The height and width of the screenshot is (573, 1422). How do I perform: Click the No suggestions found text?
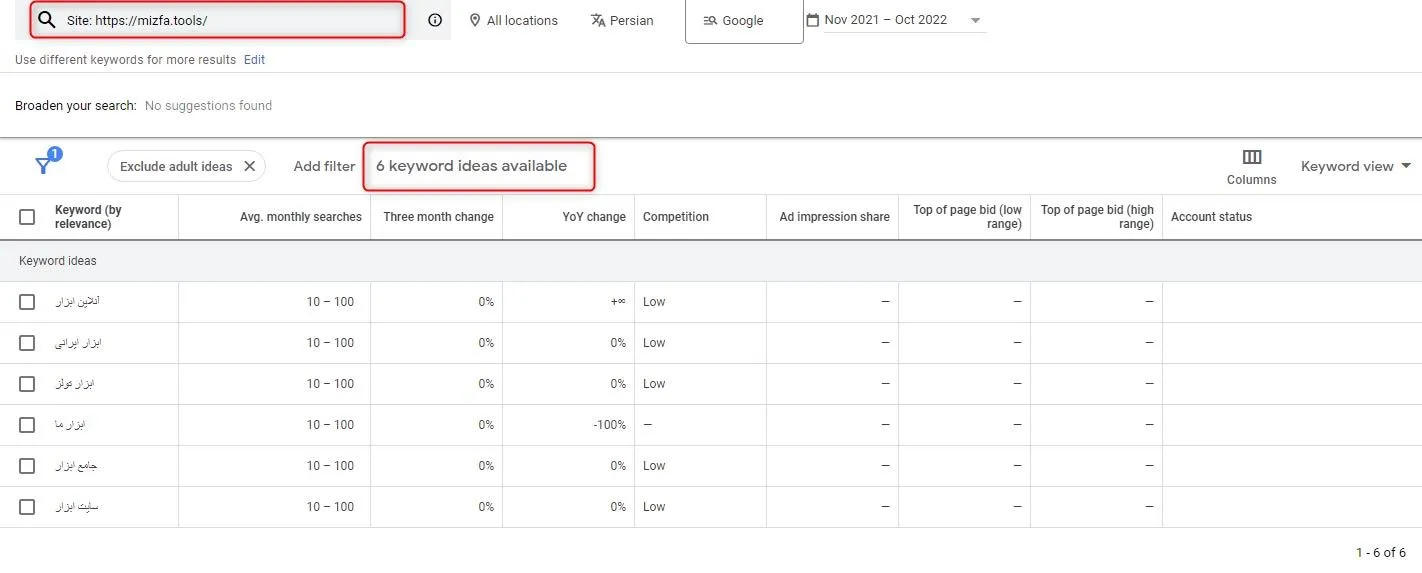click(208, 106)
